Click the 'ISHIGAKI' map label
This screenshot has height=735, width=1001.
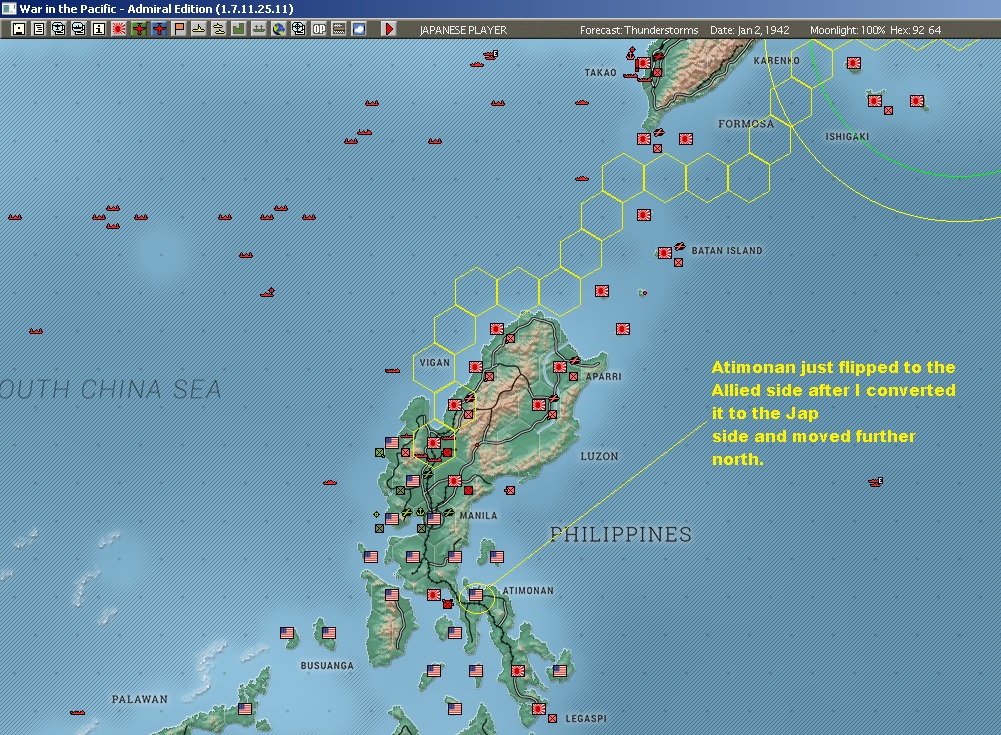pos(847,137)
